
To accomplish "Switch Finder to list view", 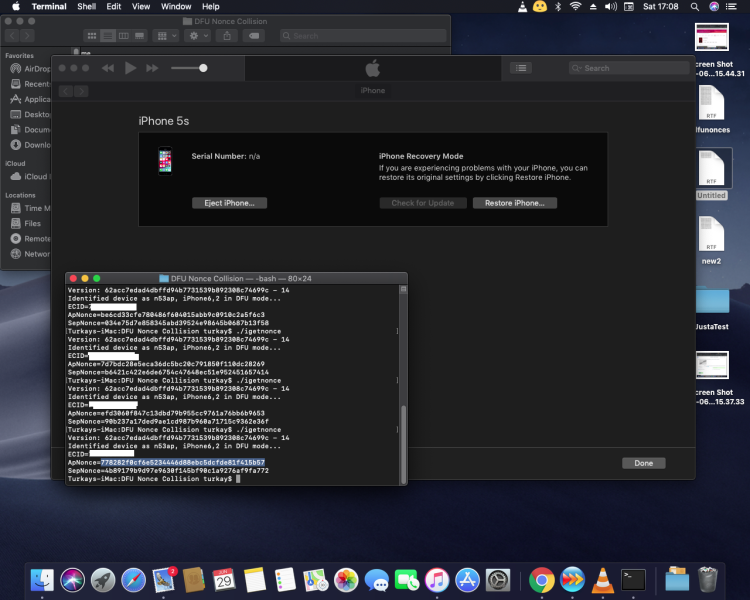I will click(x=108, y=36).
